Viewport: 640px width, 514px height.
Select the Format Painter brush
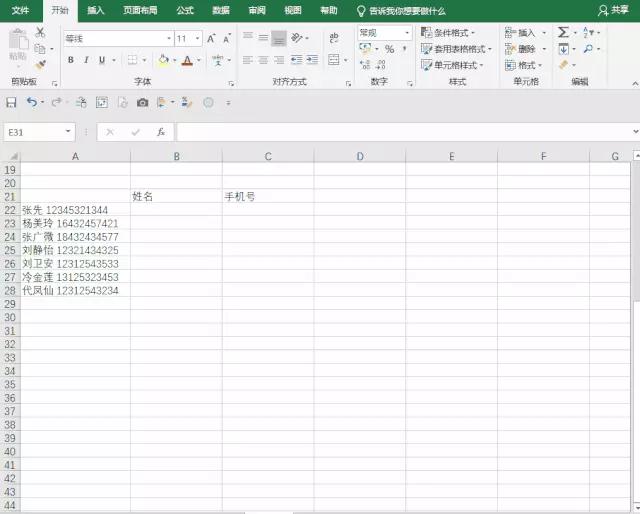coord(40,65)
